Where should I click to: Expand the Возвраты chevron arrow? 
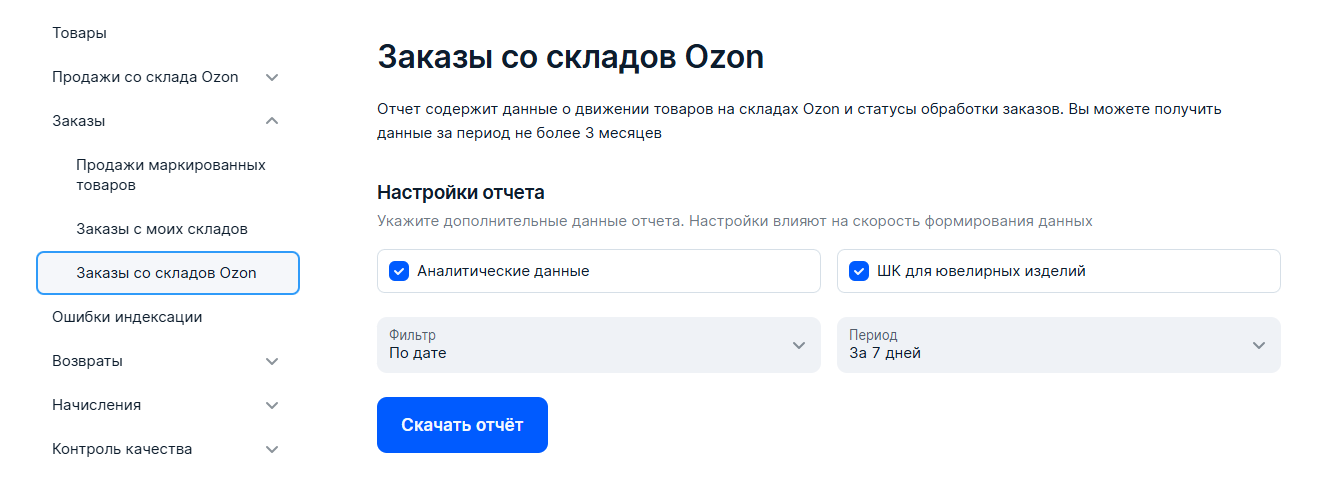272,361
